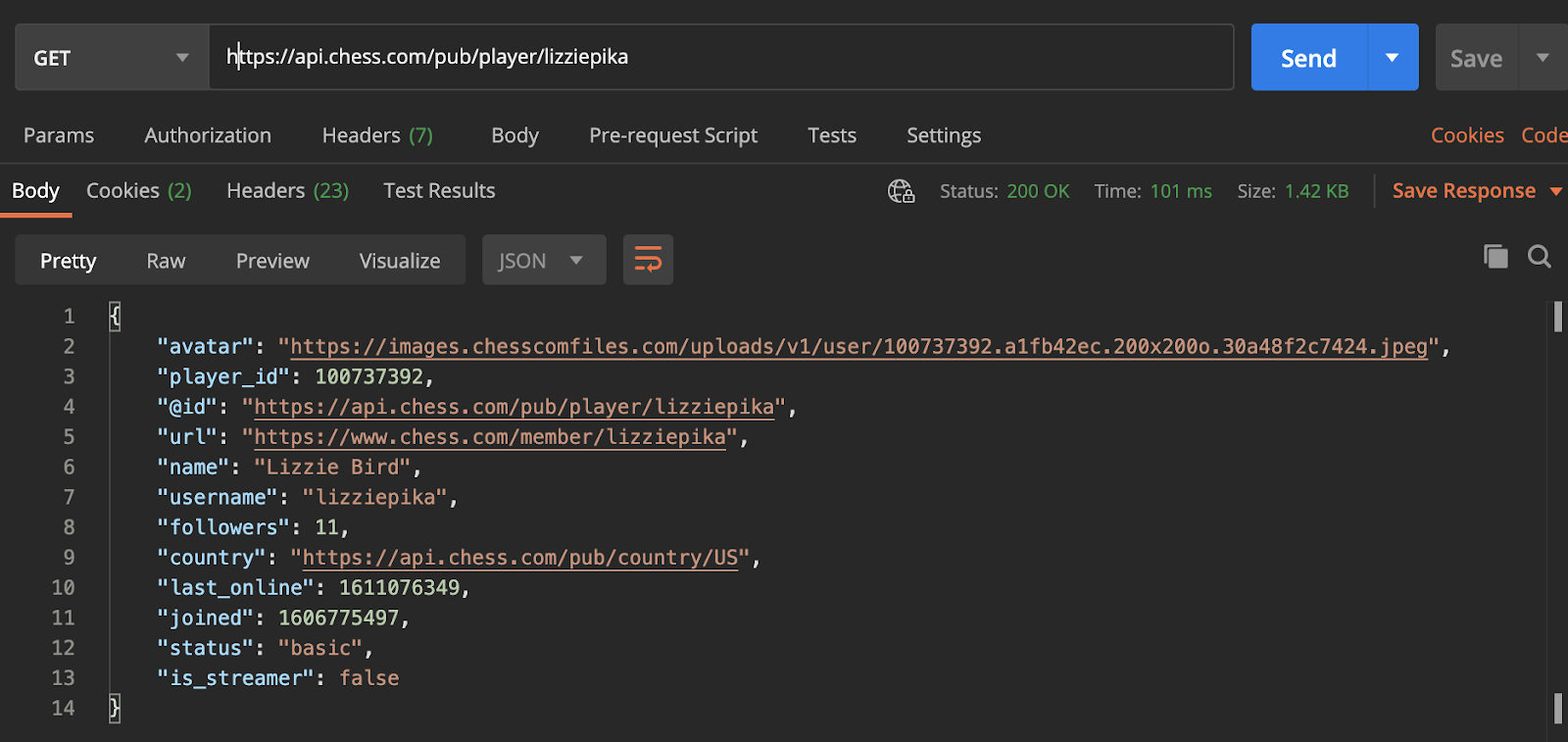Click the is_streamer value false

point(368,678)
